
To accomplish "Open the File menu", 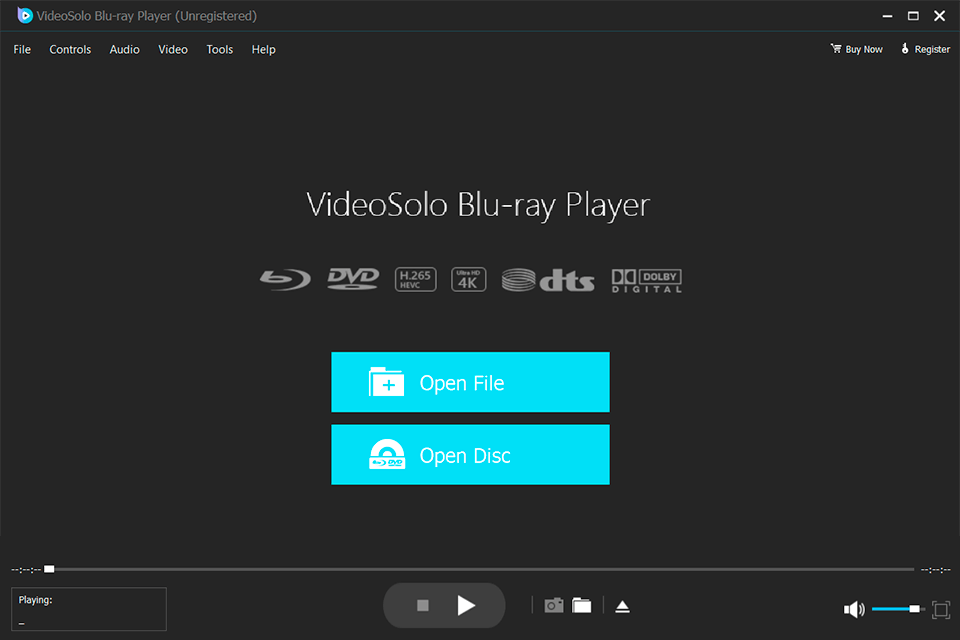I will [22, 49].
